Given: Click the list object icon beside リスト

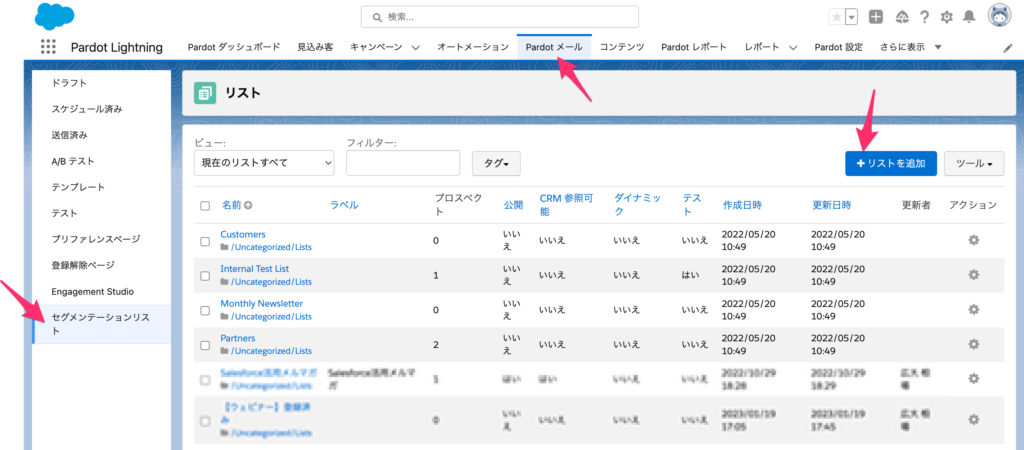Looking at the screenshot, I should [205, 93].
